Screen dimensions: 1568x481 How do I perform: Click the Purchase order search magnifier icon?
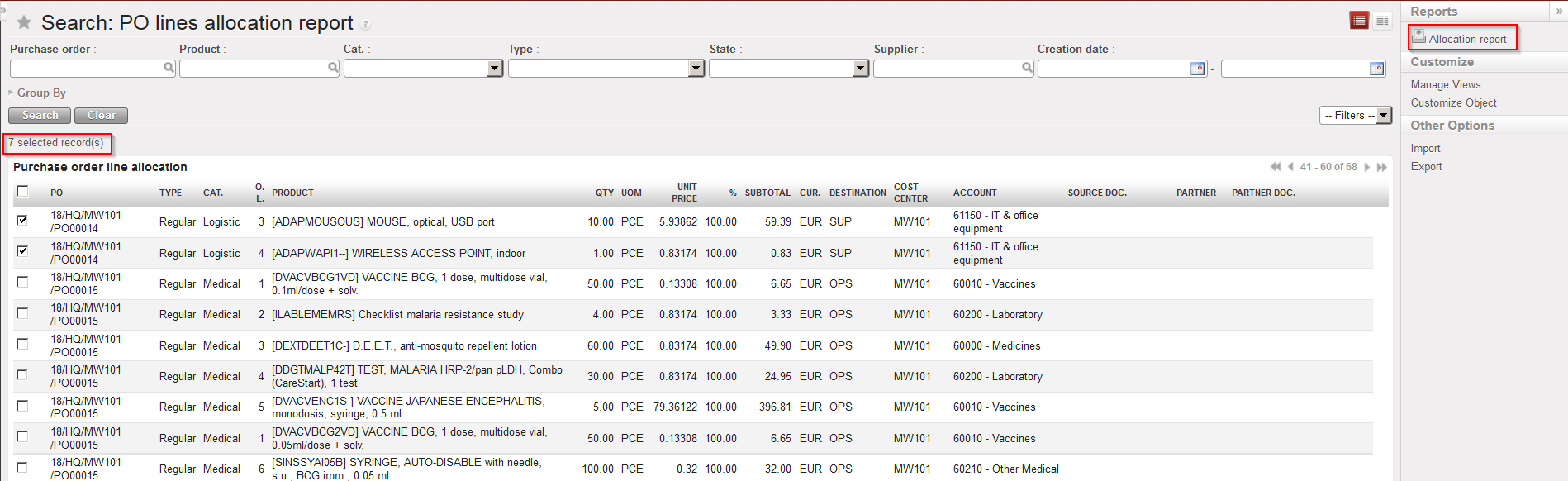(x=169, y=68)
